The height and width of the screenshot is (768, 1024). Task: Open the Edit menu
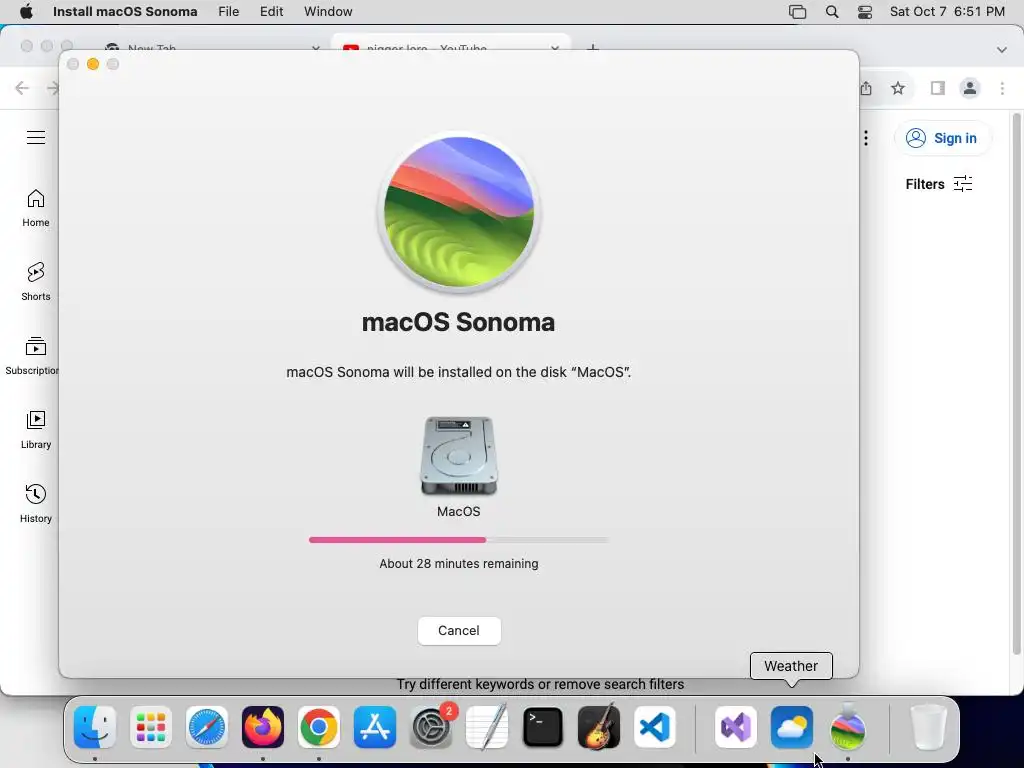tap(271, 12)
